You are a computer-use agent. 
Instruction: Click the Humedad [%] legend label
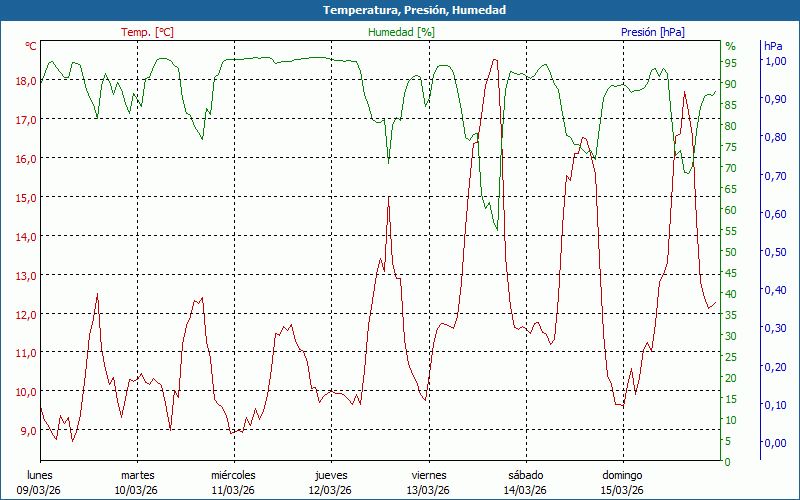401,32
